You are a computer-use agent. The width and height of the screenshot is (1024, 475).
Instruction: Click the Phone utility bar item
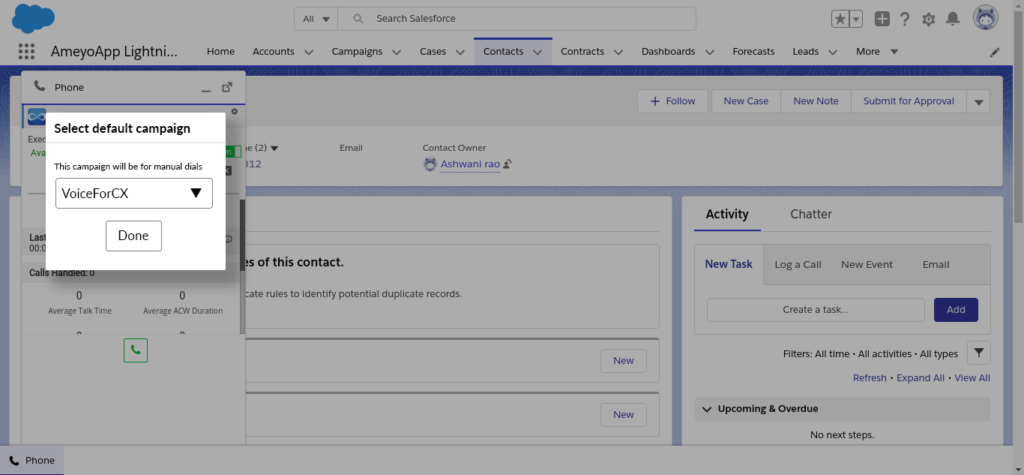[x=32, y=460]
